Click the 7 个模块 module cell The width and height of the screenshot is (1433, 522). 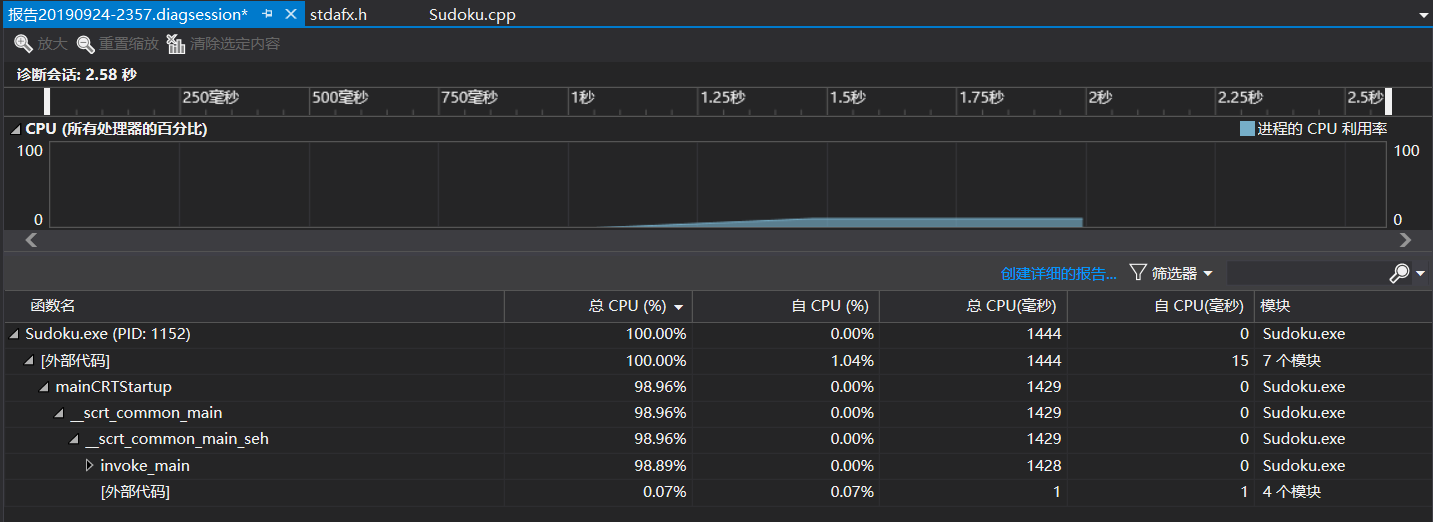(x=1291, y=360)
